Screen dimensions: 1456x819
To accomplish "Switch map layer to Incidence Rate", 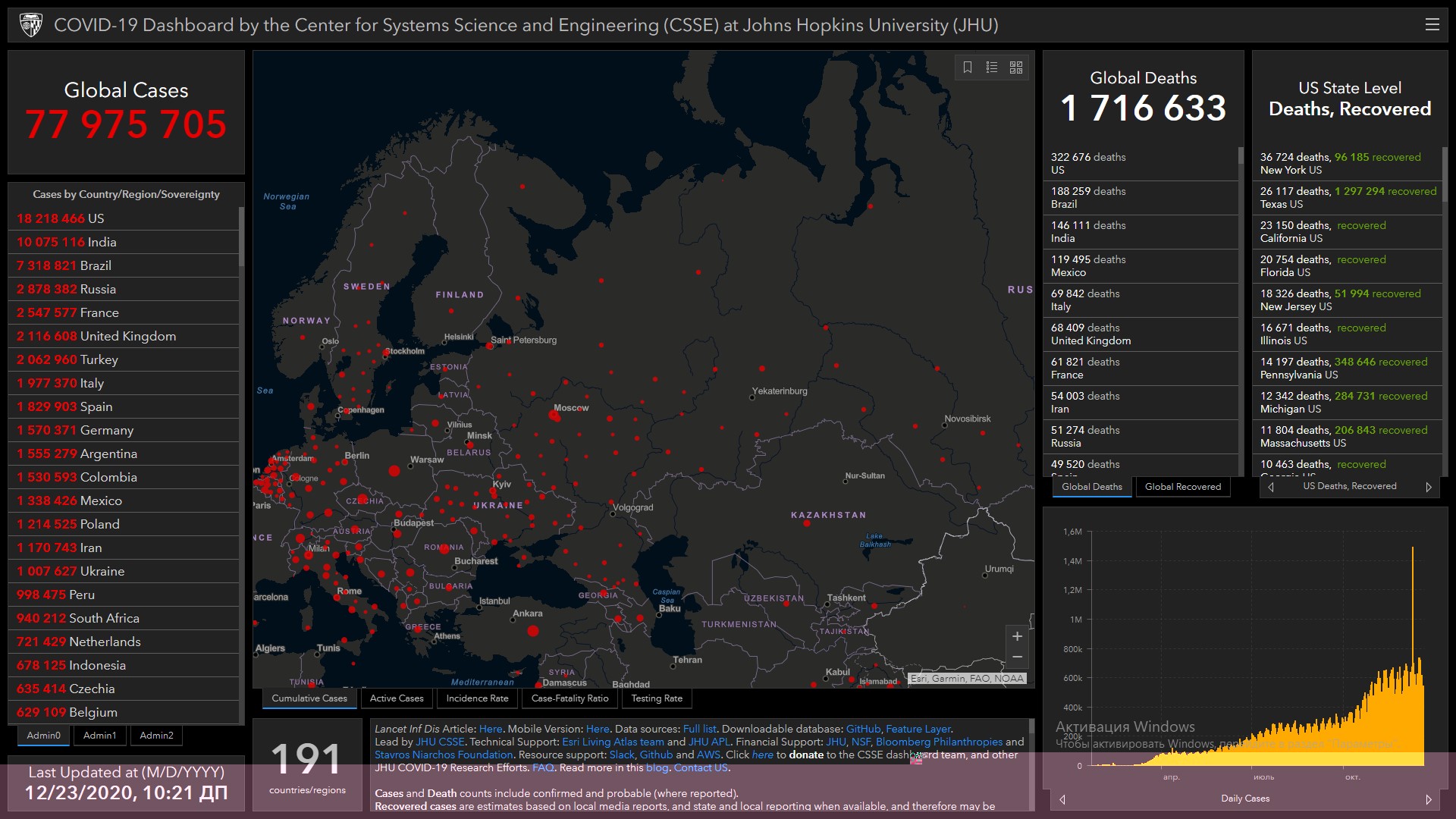I will (477, 698).
